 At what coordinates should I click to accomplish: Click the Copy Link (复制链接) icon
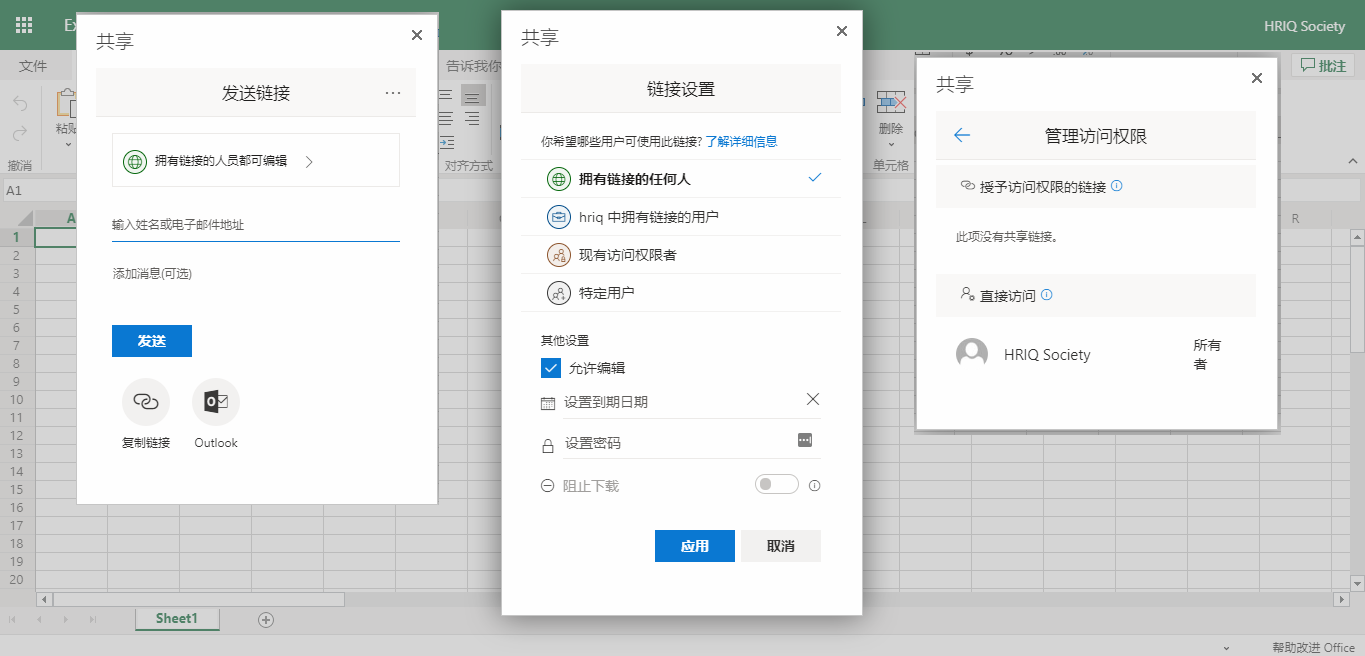146,401
